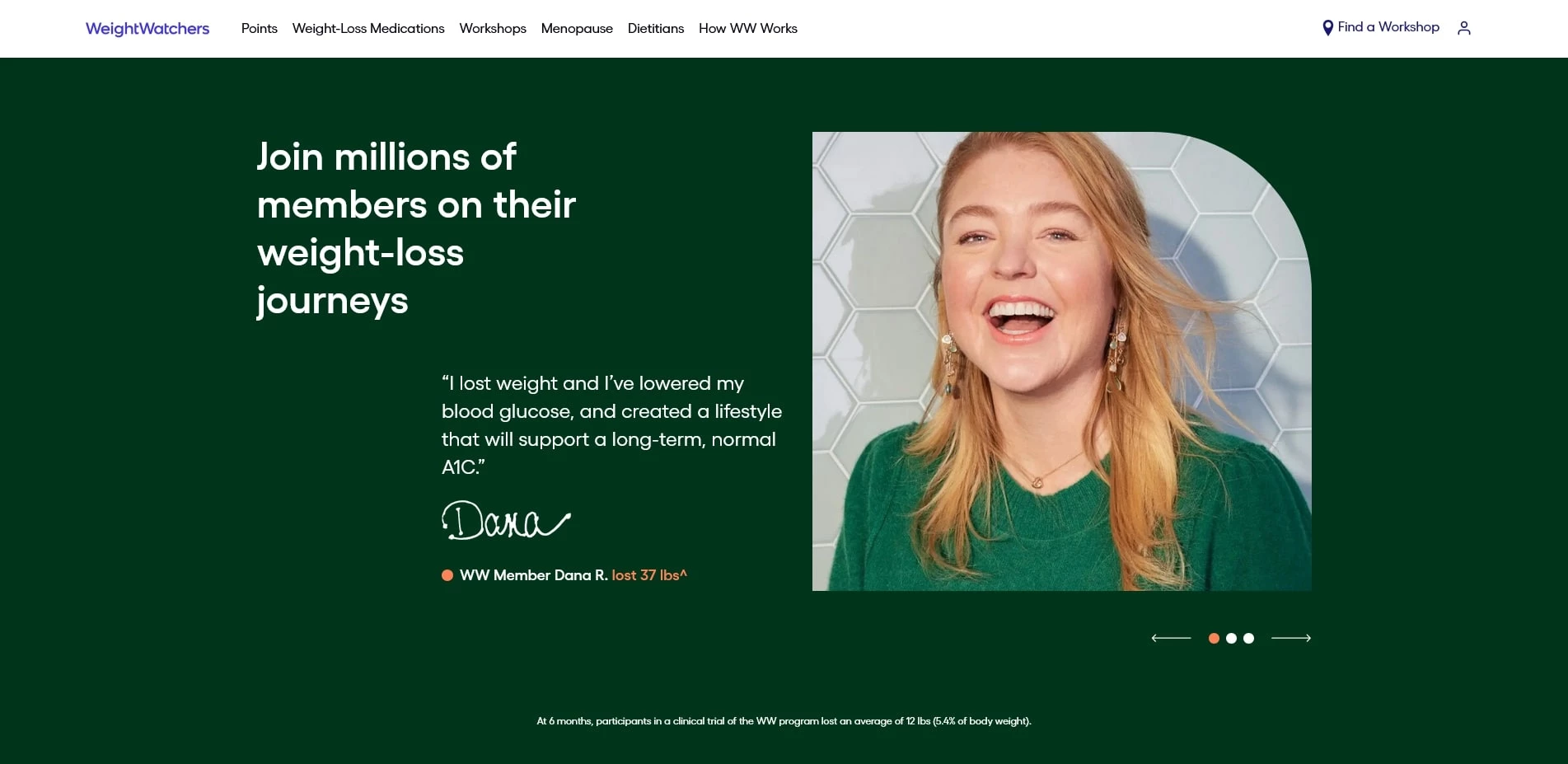Go to the Menopause page
The width and height of the screenshot is (1568, 764).
577,29
